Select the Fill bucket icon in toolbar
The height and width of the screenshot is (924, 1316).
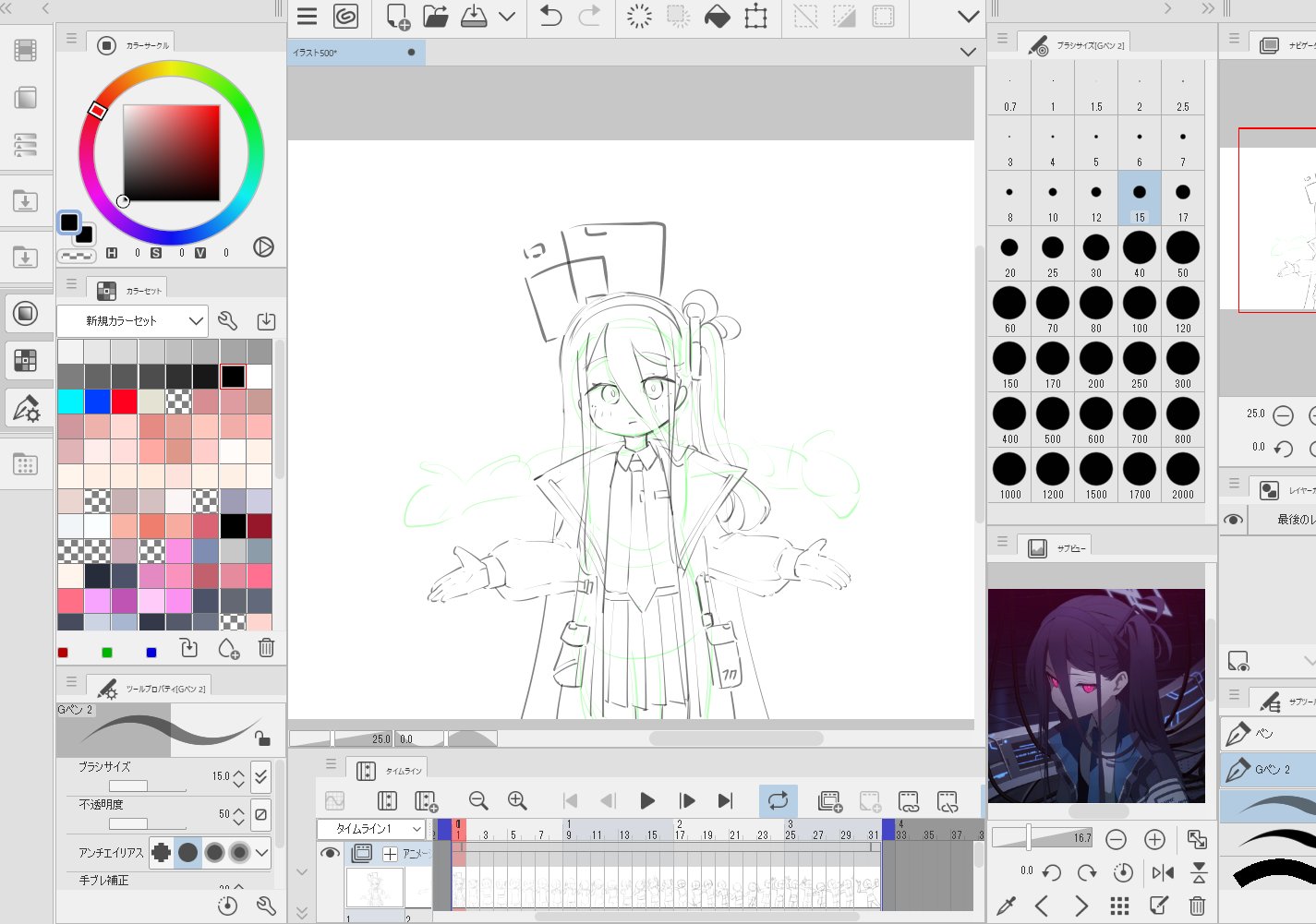tap(717, 17)
